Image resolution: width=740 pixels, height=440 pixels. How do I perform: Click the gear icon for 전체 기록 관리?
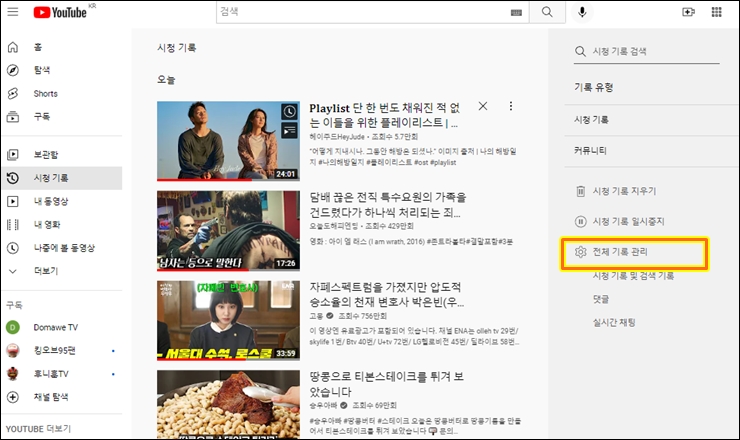click(x=580, y=252)
